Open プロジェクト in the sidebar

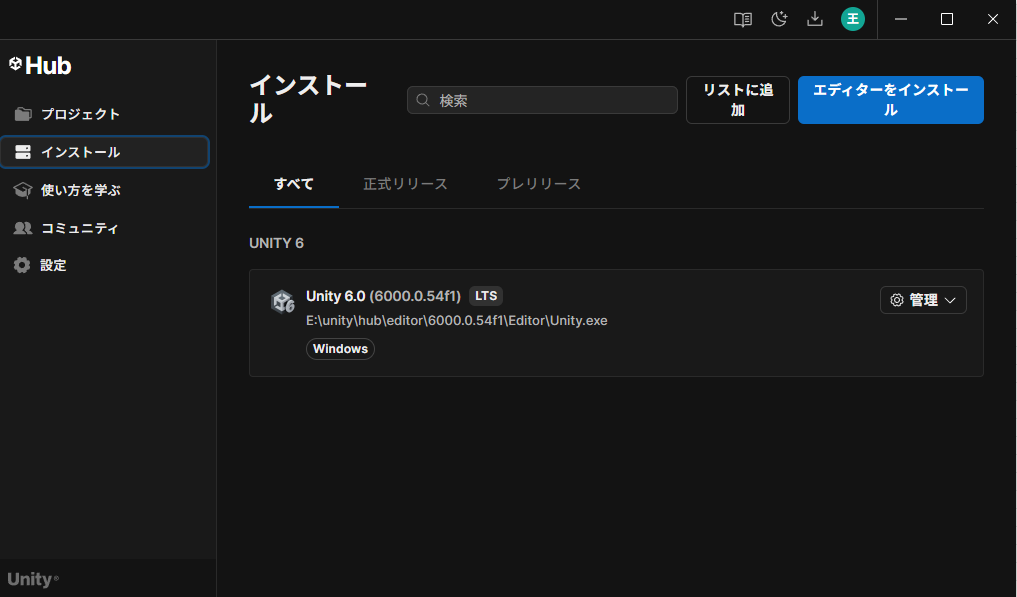click(105, 114)
